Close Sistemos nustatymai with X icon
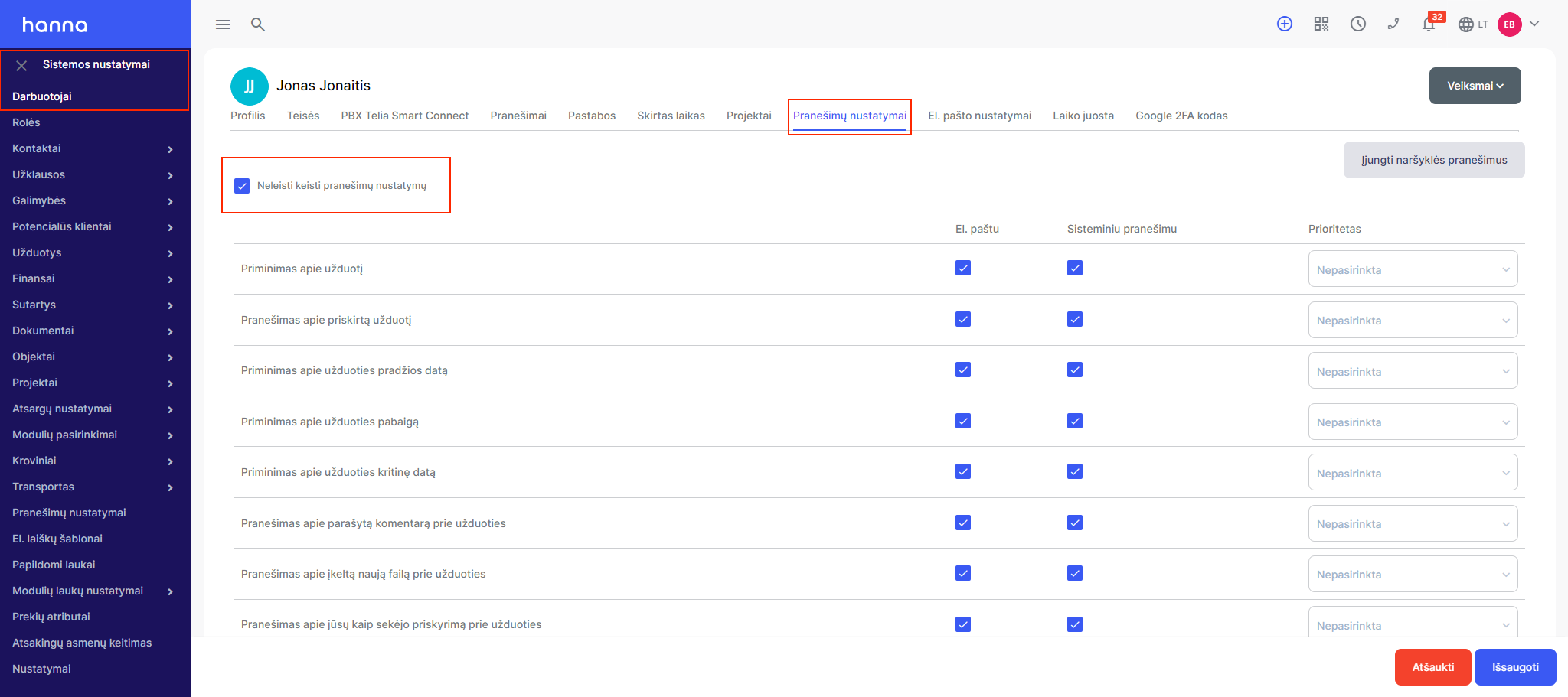Image resolution: width=1568 pixels, height=697 pixels. tap(21, 66)
